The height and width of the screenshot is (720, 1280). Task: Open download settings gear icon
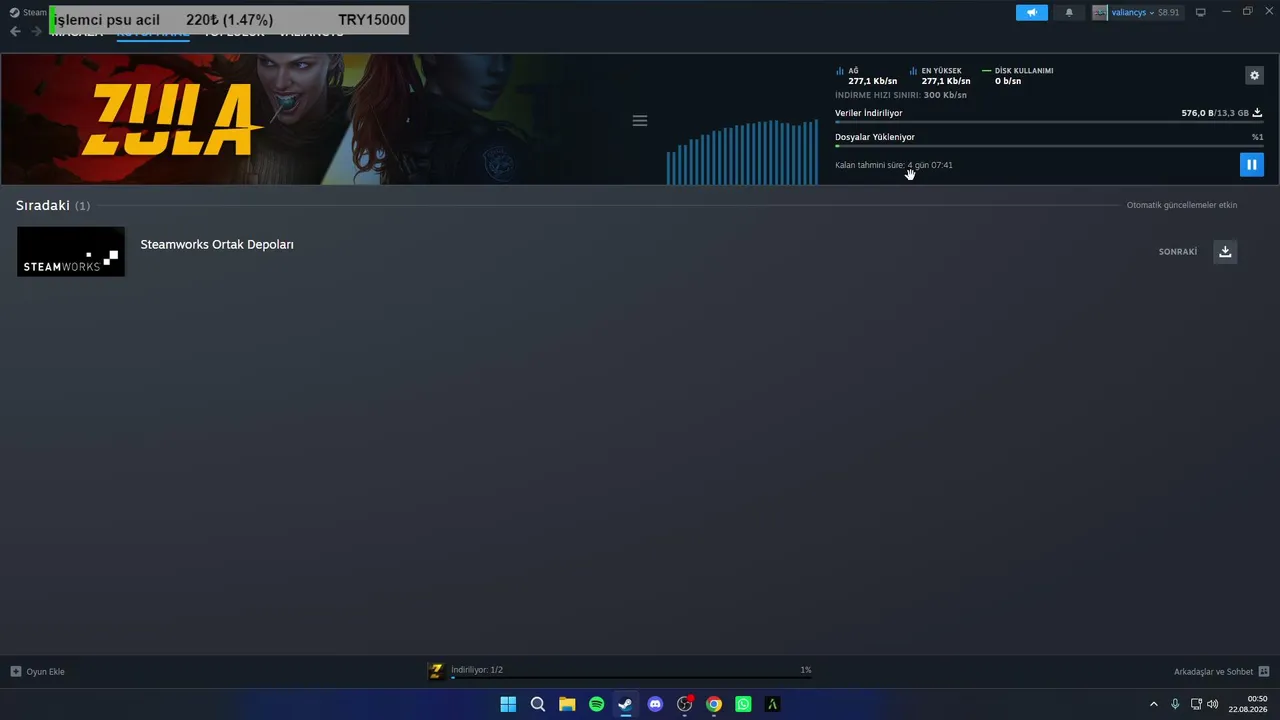1255,75
